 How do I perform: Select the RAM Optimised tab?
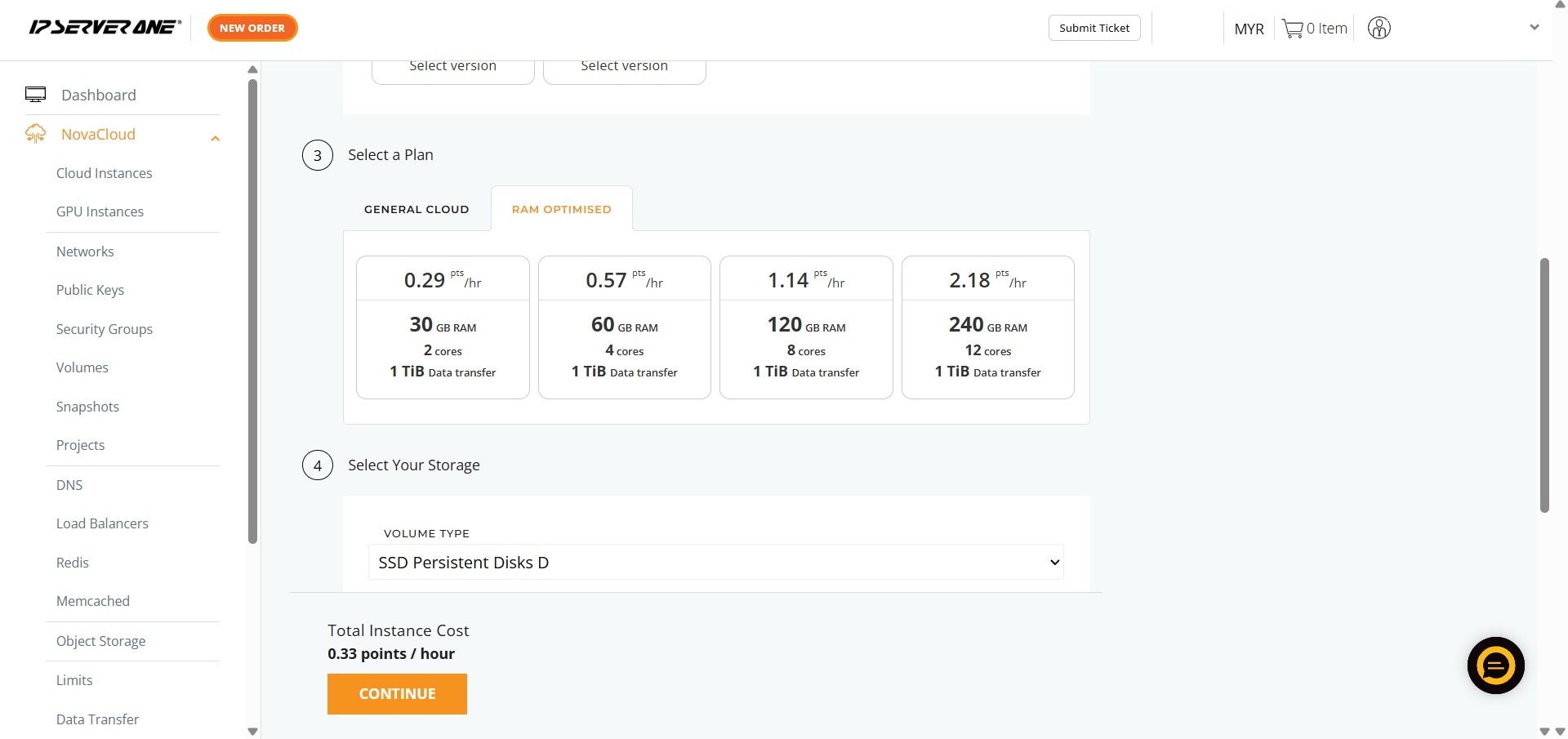tap(561, 209)
